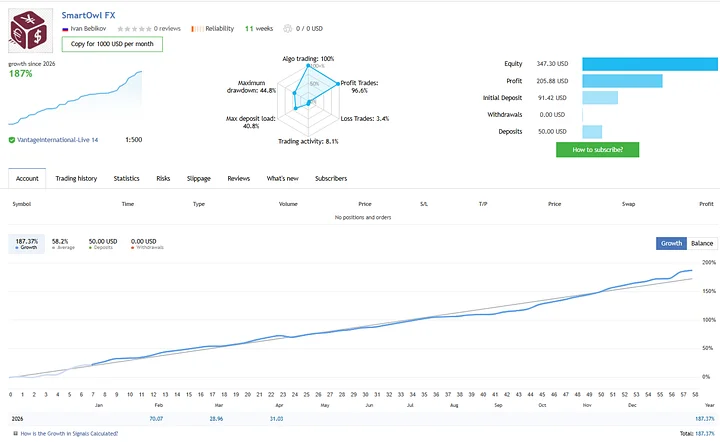Toggle the 50.00 USD Deposits series
Viewport: 720px width, 442px height.
[103, 244]
